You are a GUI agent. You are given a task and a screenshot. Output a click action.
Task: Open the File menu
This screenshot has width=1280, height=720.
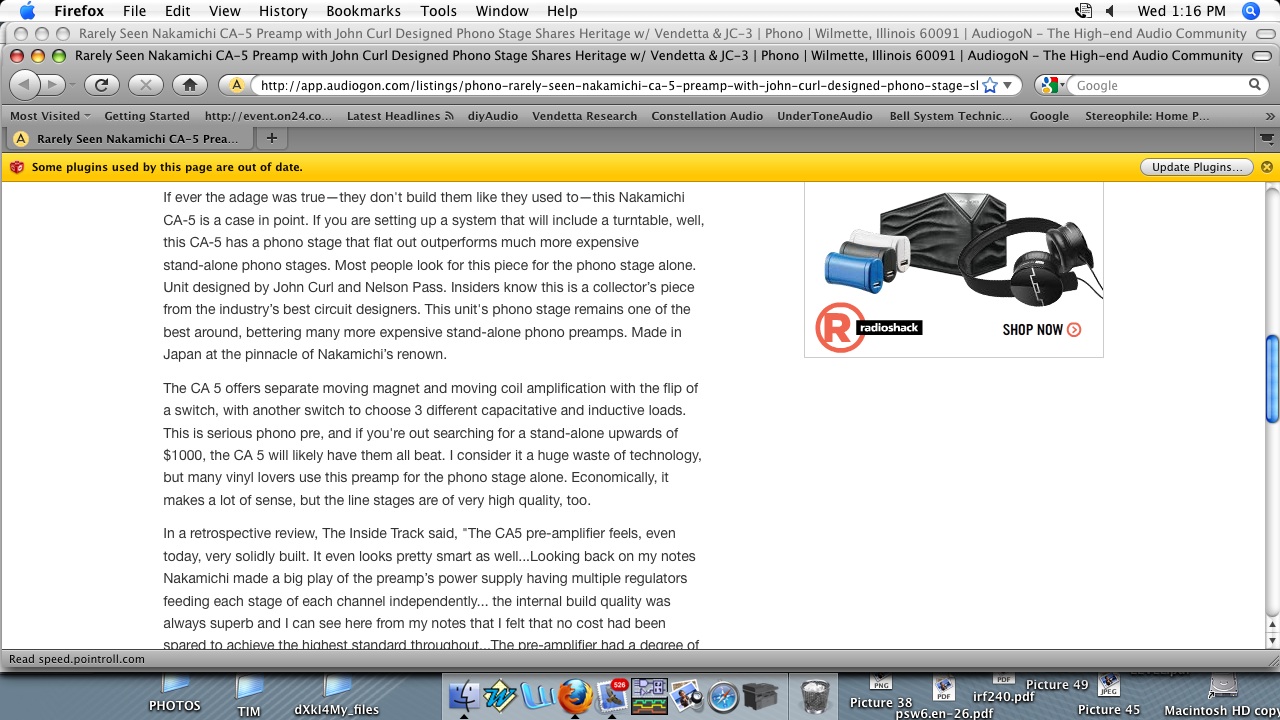tap(134, 11)
